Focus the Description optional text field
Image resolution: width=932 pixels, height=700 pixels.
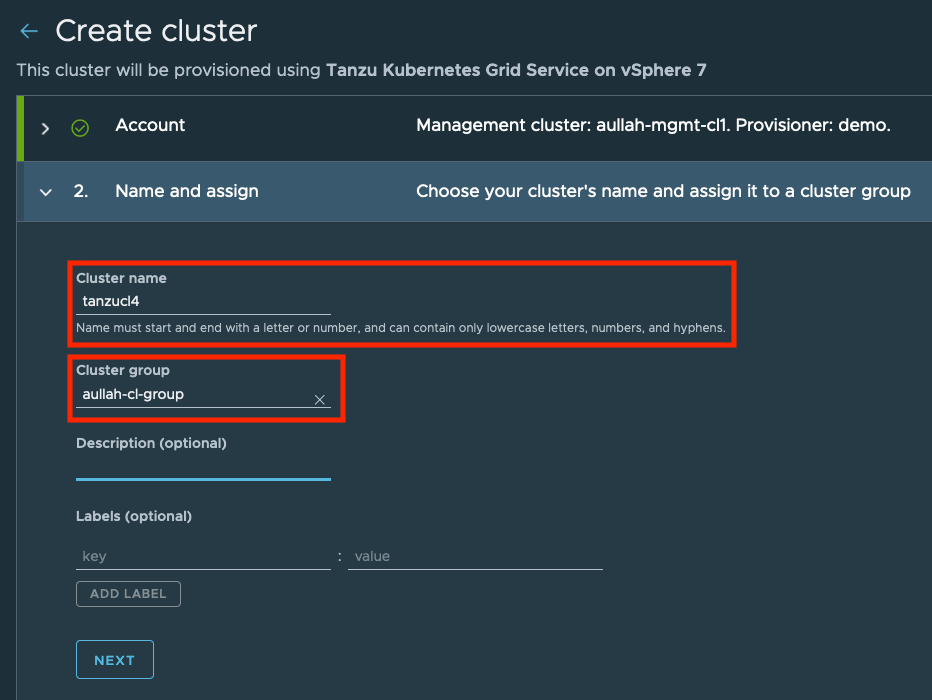point(202,466)
